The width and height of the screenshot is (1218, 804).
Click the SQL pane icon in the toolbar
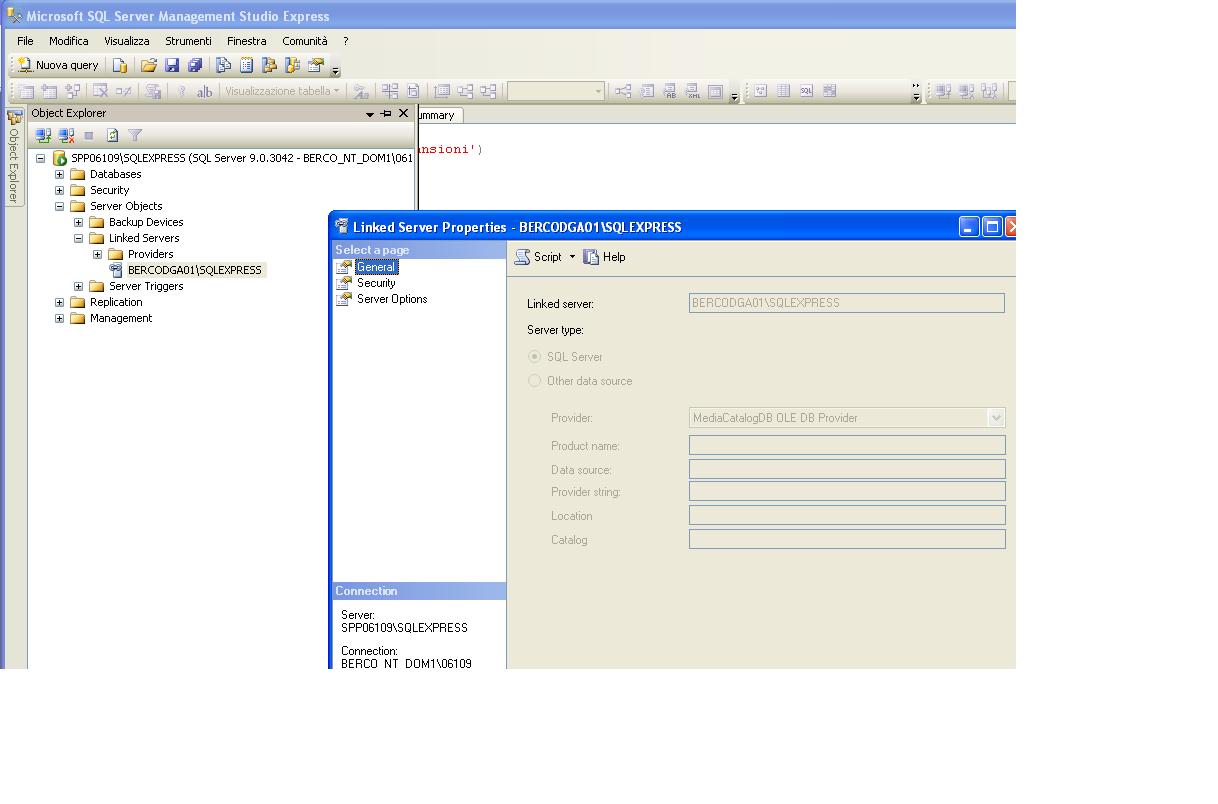[x=806, y=91]
